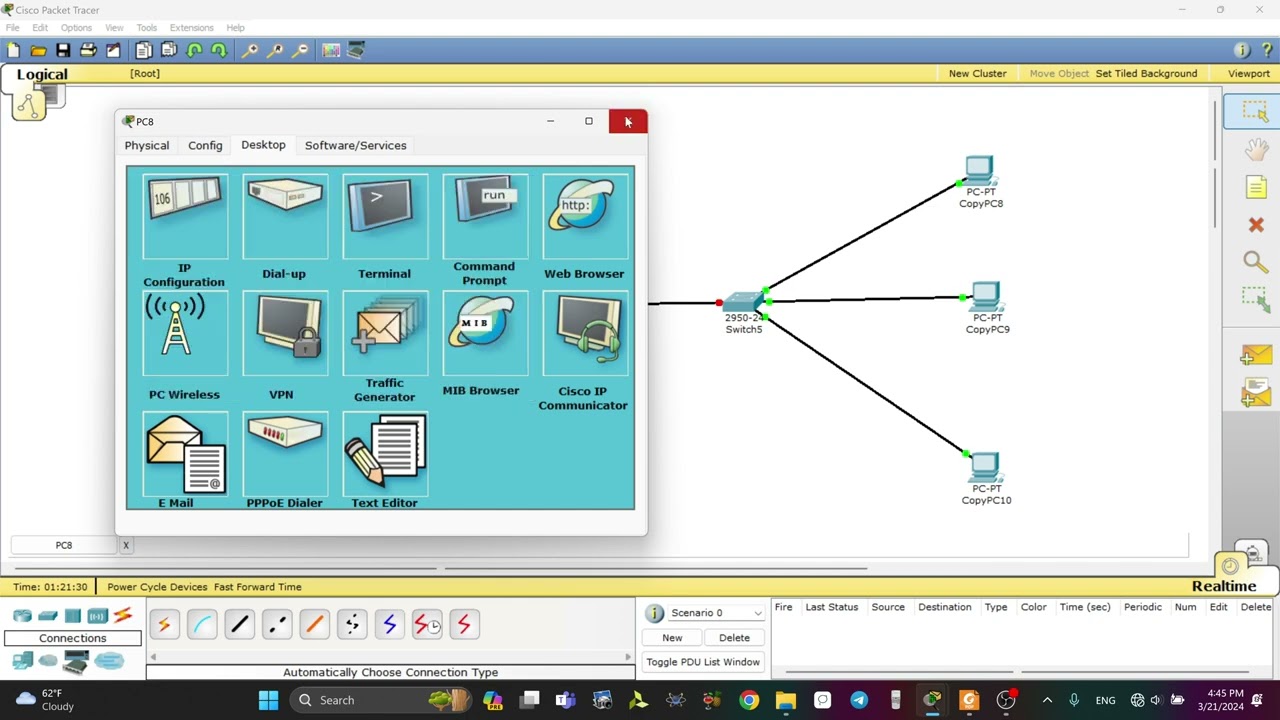The width and height of the screenshot is (1280, 720).
Task: Save the file with the floppy disk icon
Action: [63, 50]
